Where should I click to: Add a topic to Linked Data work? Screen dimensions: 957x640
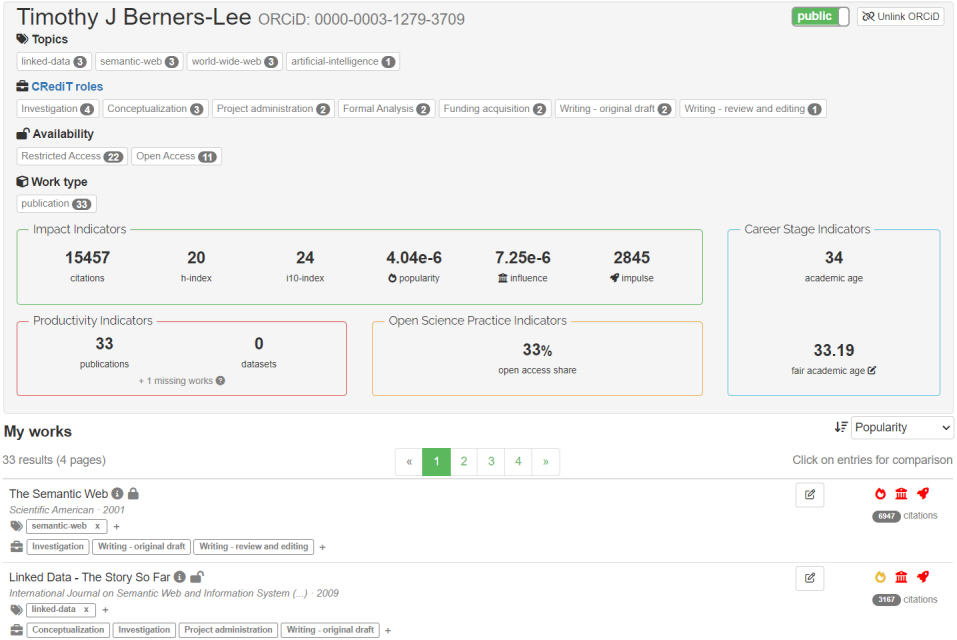point(106,610)
